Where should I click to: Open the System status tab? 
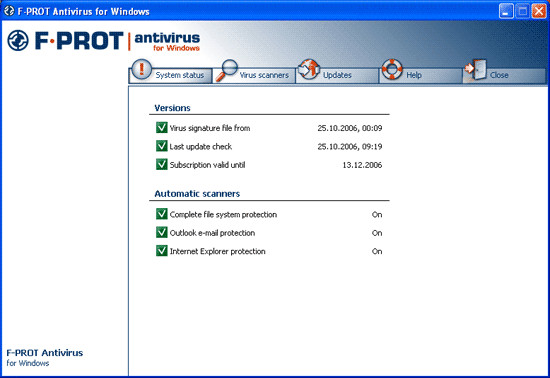tap(170, 75)
